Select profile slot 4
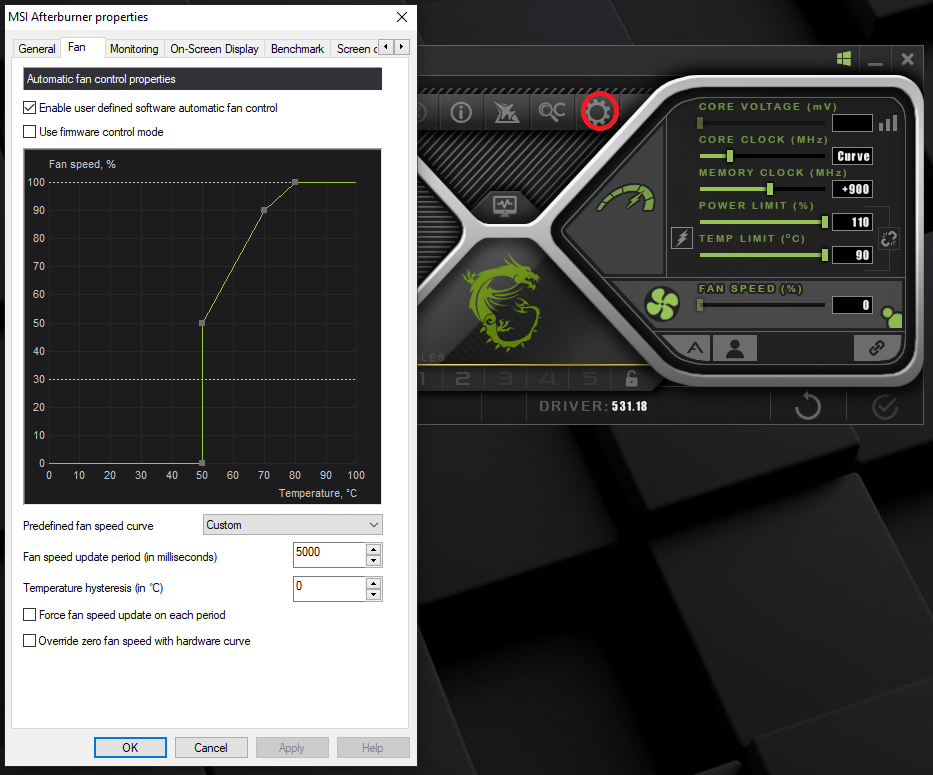 pyautogui.click(x=547, y=379)
